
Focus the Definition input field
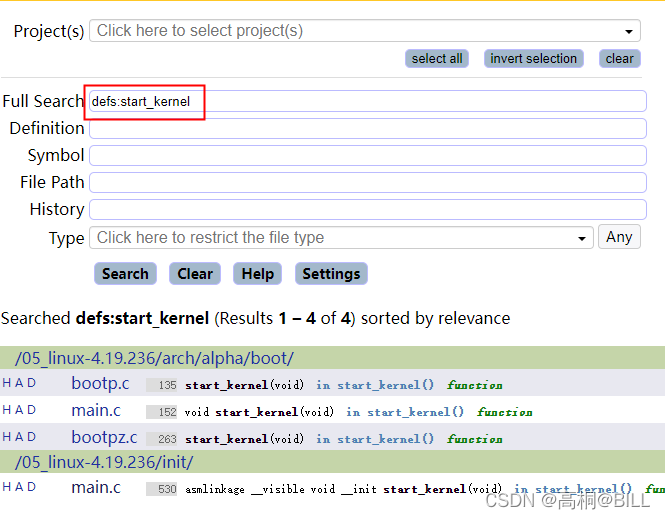coord(367,128)
